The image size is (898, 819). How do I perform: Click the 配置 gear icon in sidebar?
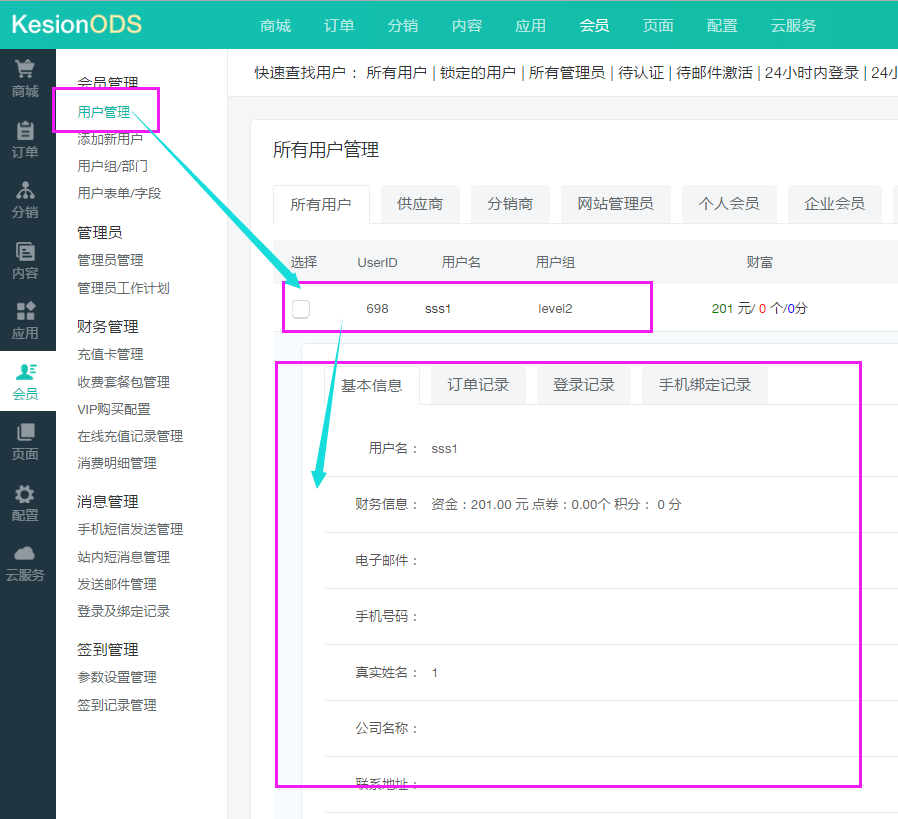[25, 495]
